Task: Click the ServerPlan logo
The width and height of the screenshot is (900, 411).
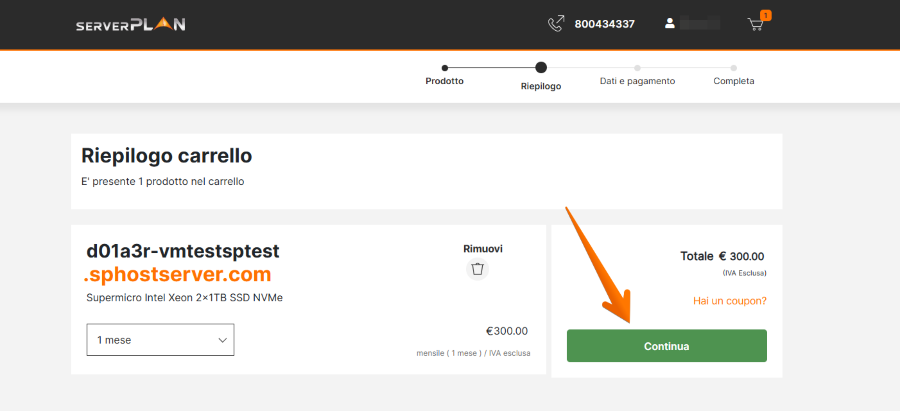Action: pyautogui.click(x=130, y=24)
